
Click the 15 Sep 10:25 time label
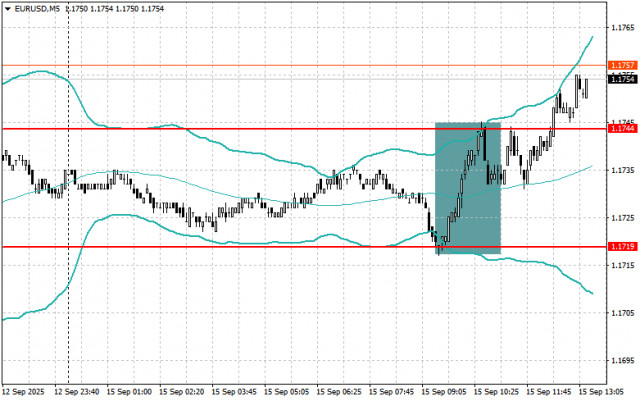coord(496,392)
